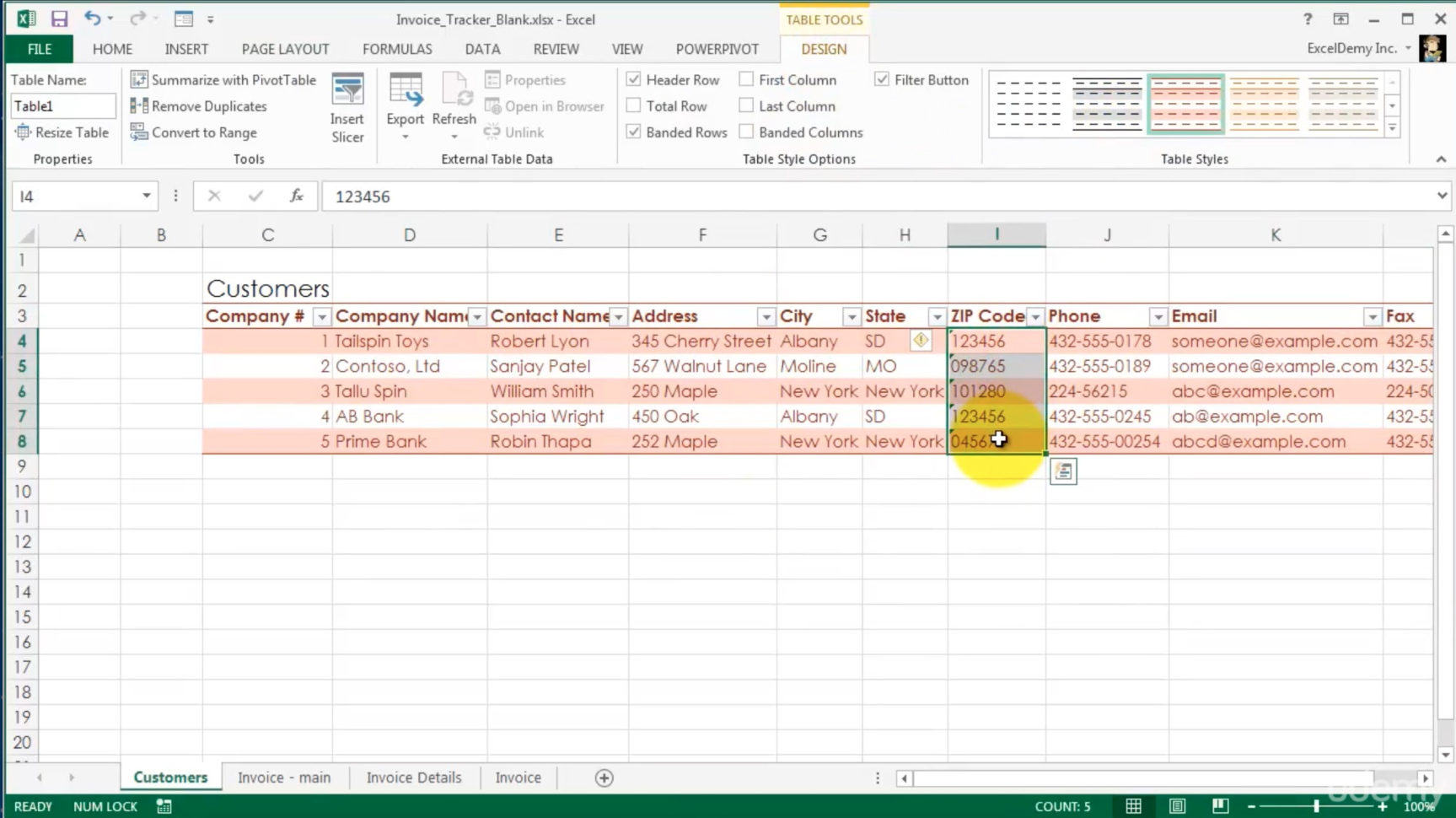This screenshot has width=1456, height=818.
Task: Select the orange dashed table style swatch
Action: [x=1264, y=104]
